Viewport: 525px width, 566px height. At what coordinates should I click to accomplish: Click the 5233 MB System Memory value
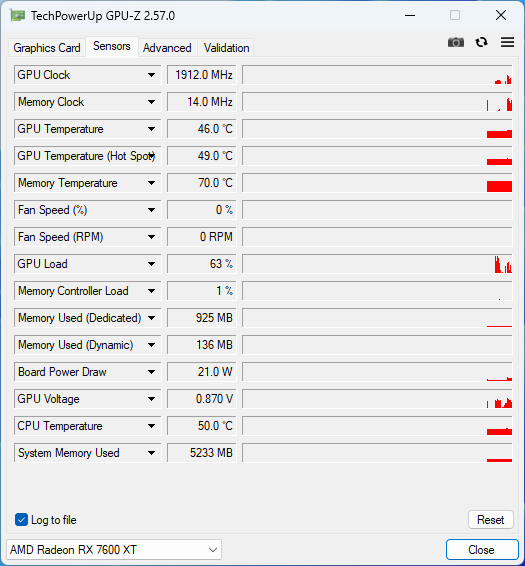201,453
